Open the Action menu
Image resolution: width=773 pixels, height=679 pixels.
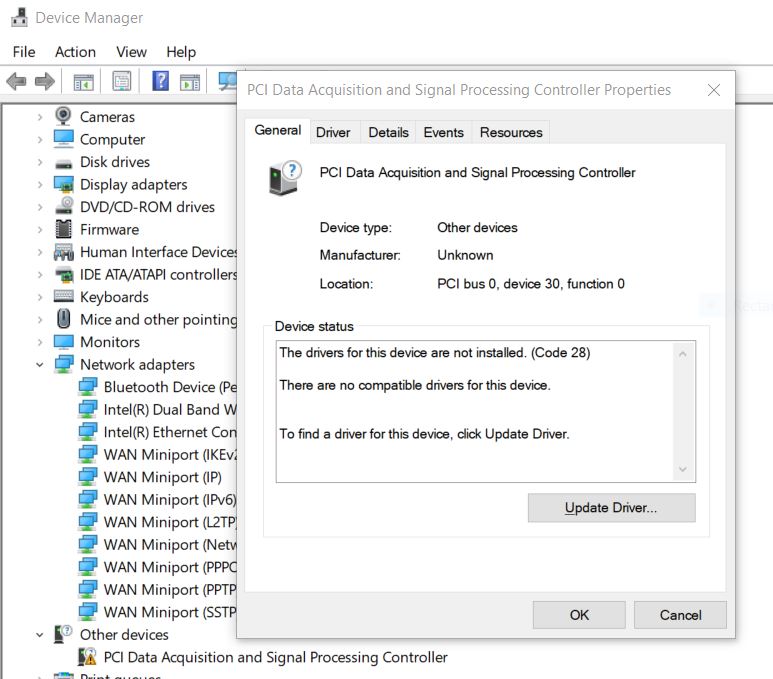[75, 52]
